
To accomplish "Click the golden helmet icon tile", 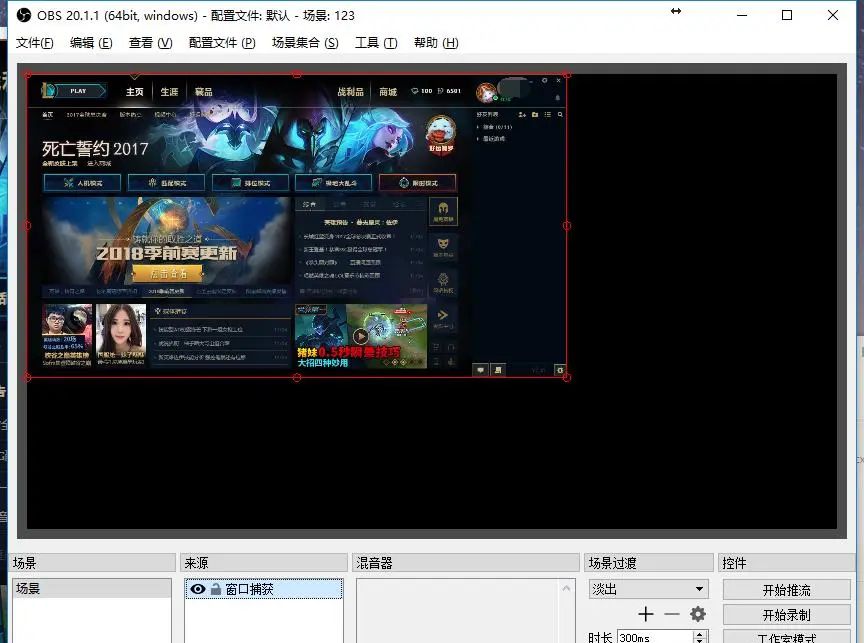I will 443,212.
